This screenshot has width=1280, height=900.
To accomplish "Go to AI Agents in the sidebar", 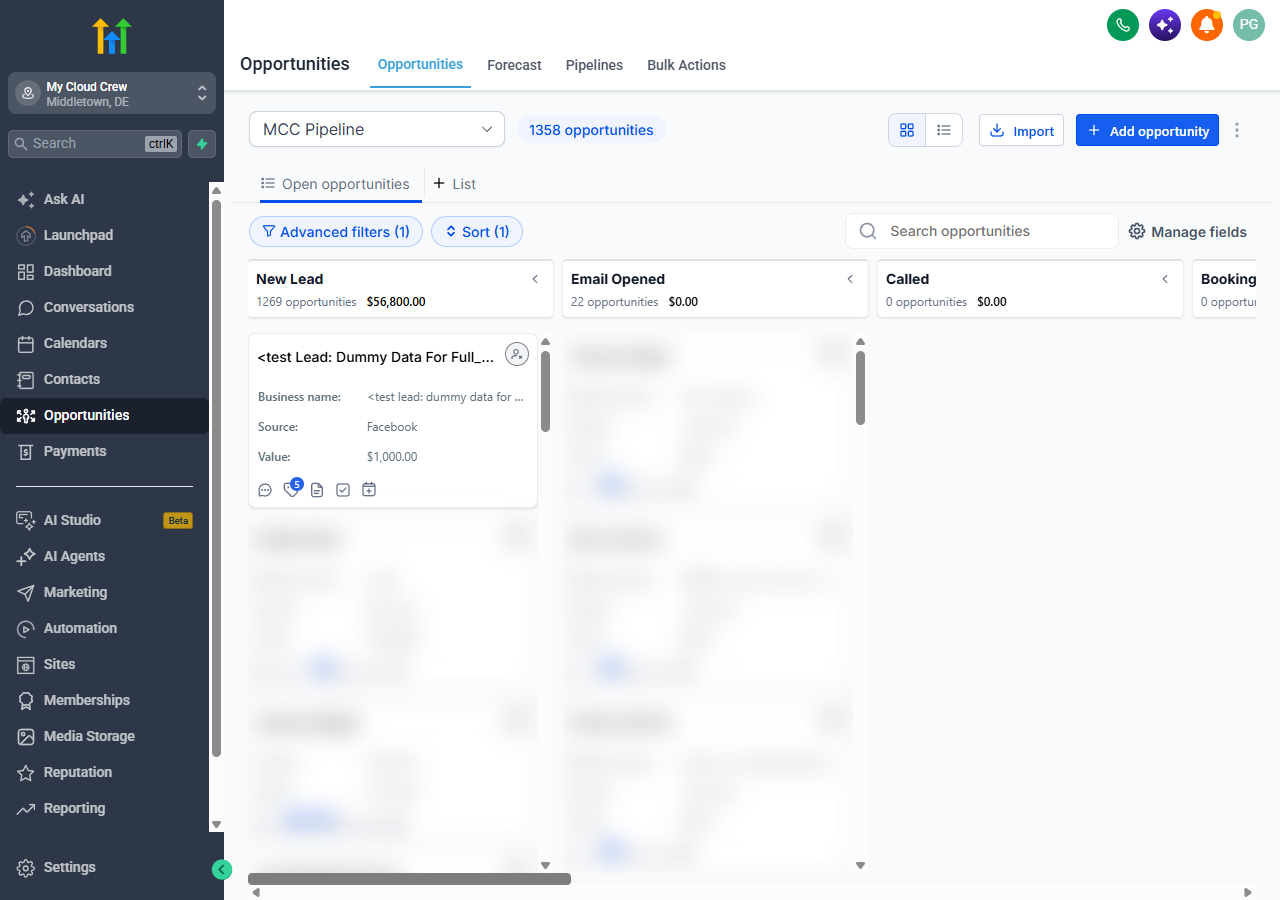I will tap(104, 556).
